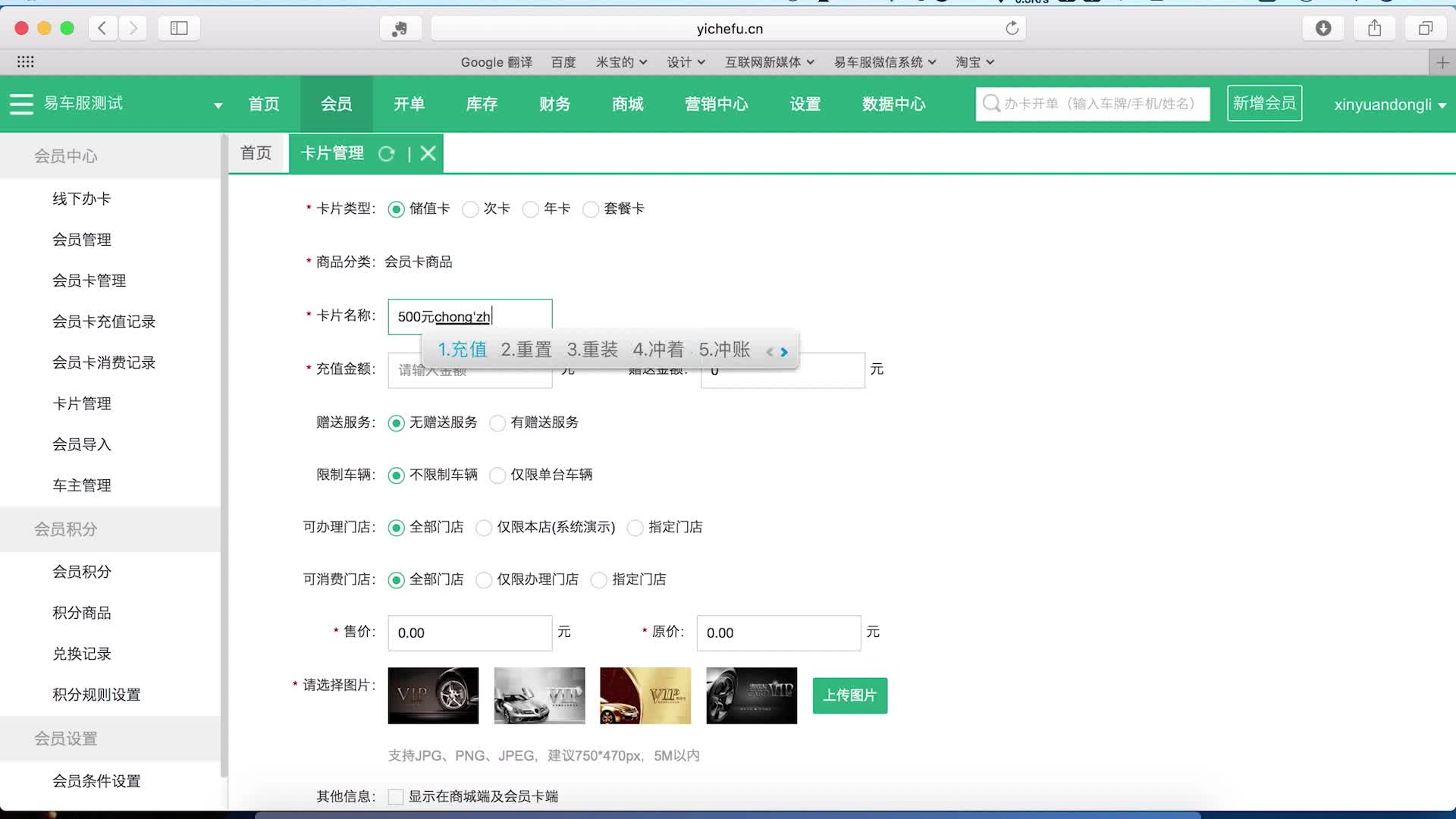Select 次卡 card type
The height and width of the screenshot is (819, 1456).
[470, 209]
